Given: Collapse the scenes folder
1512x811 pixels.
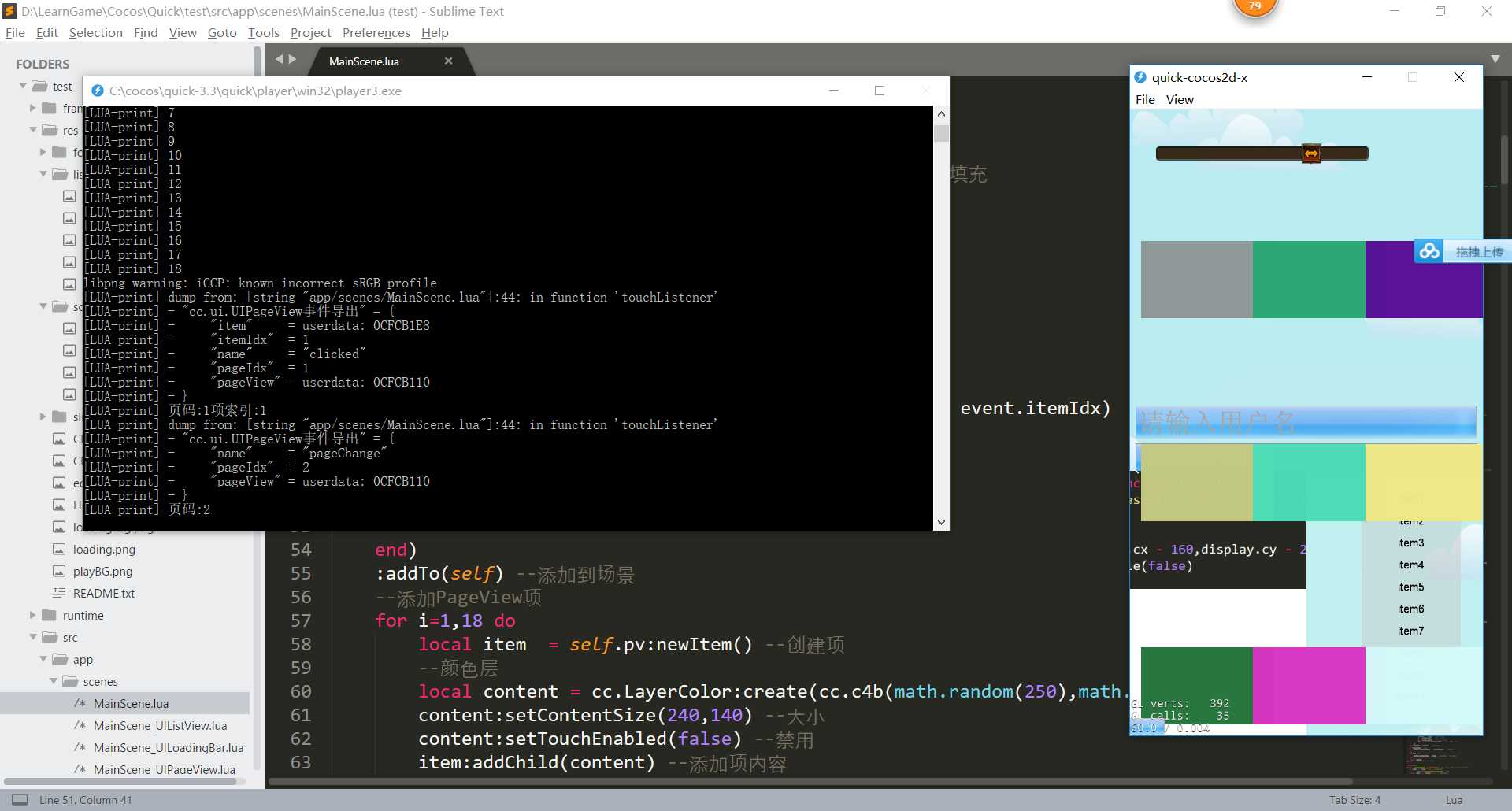Looking at the screenshot, I should coord(54,681).
